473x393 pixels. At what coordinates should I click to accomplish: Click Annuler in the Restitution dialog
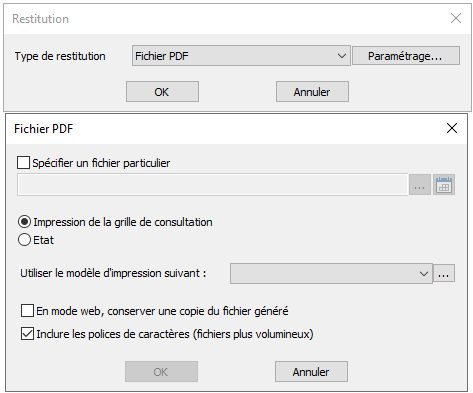coord(312,92)
